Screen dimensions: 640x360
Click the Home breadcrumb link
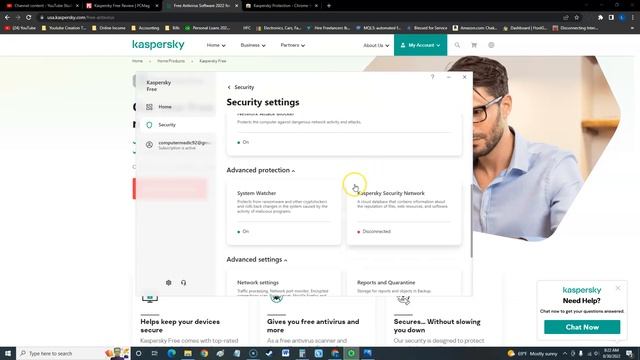pos(137,61)
